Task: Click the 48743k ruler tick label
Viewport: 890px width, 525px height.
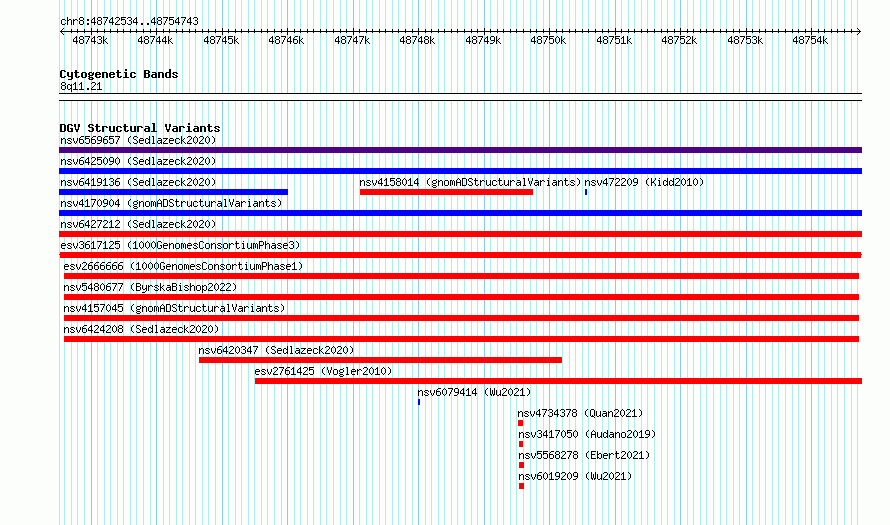Action: tap(90, 40)
